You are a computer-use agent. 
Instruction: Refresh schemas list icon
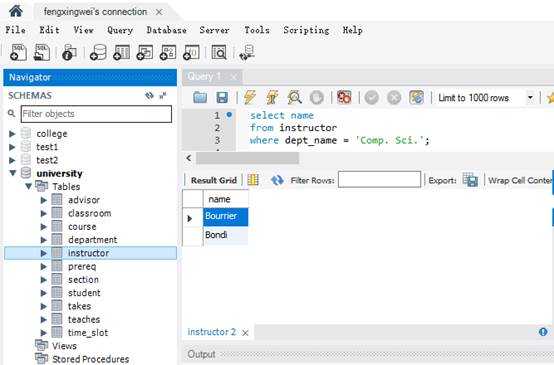click(x=149, y=95)
